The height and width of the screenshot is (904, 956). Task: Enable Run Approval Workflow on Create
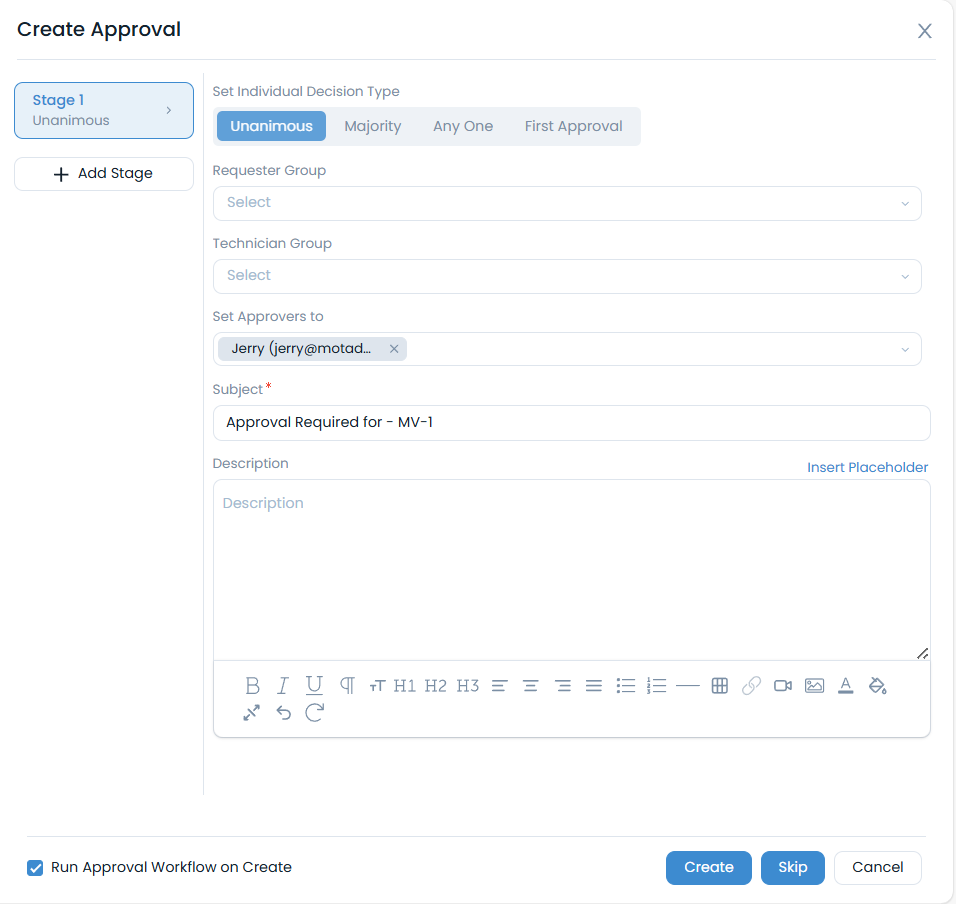(x=35, y=868)
